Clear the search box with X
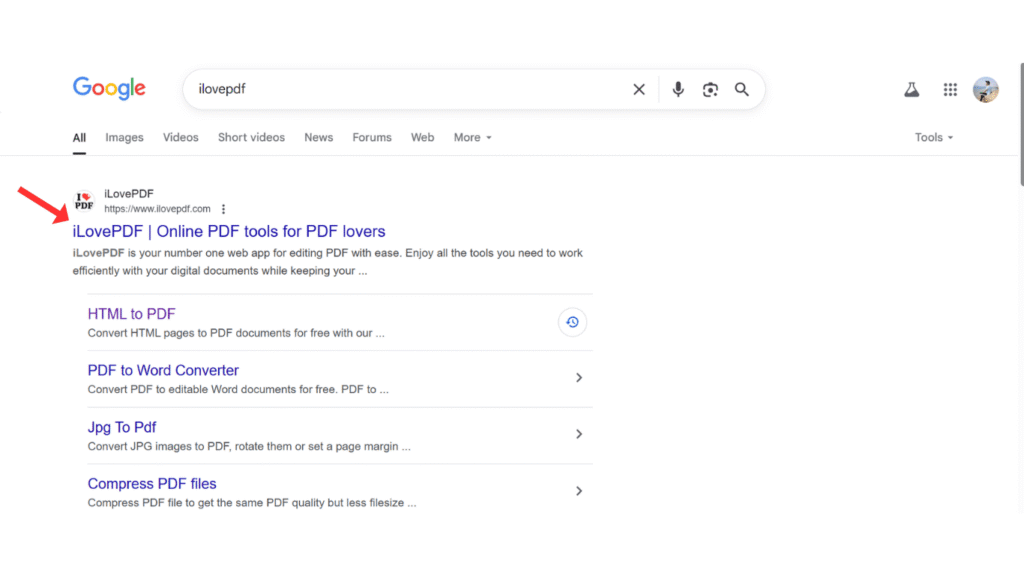 [x=639, y=89]
